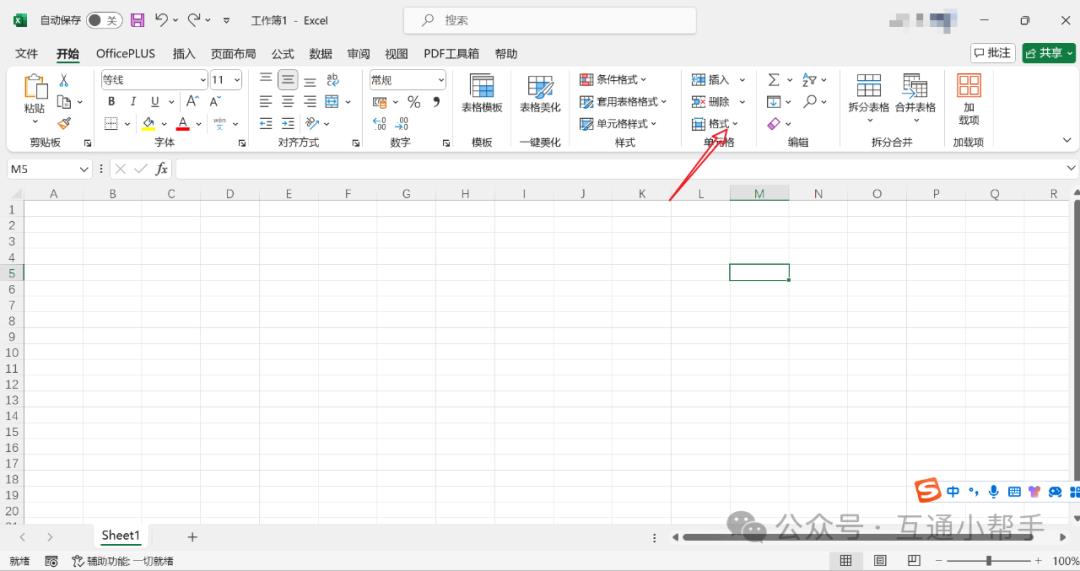Apply Bold formatting
This screenshot has height=571, width=1080.
pos(111,101)
